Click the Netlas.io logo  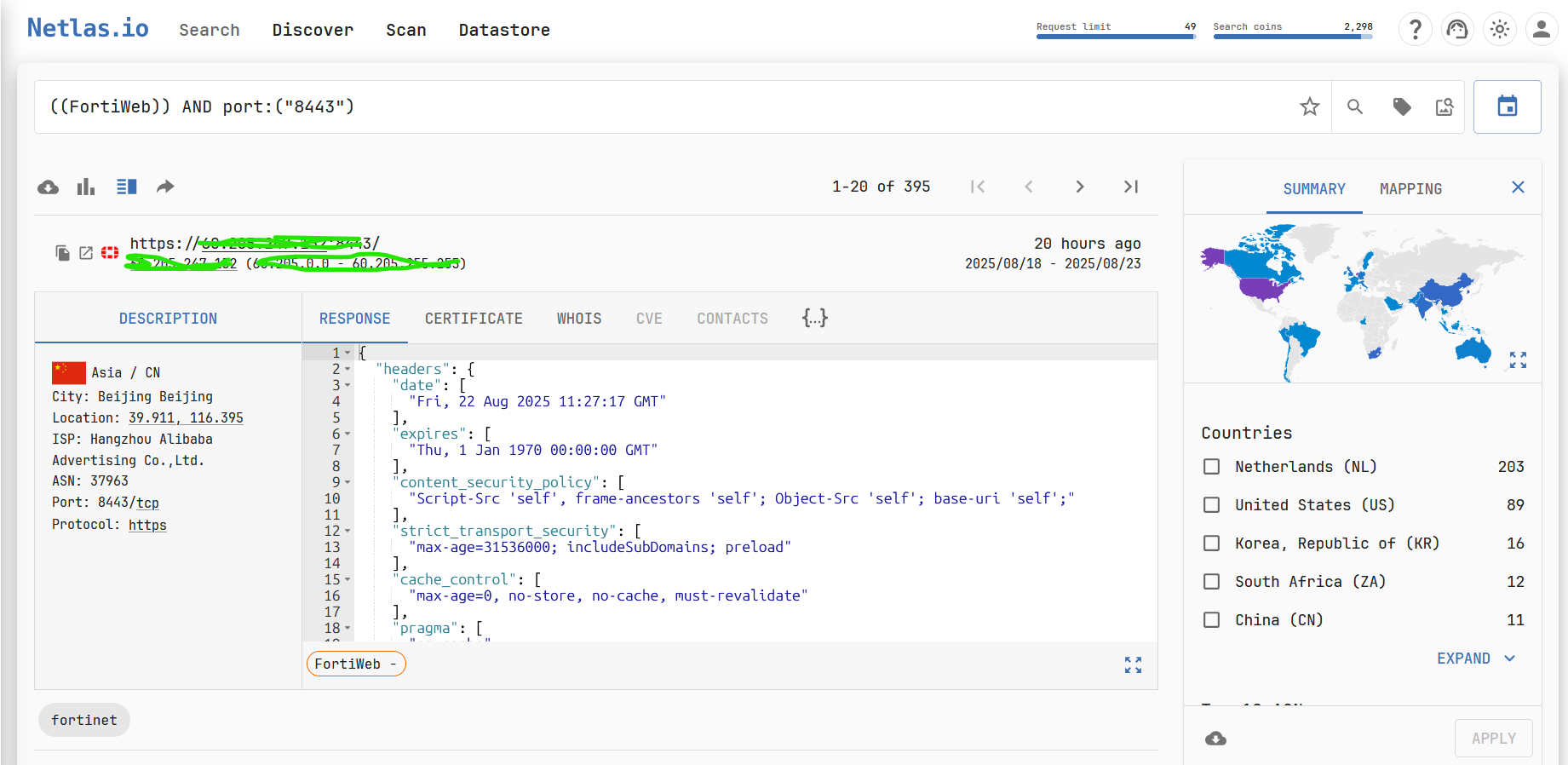coord(88,28)
